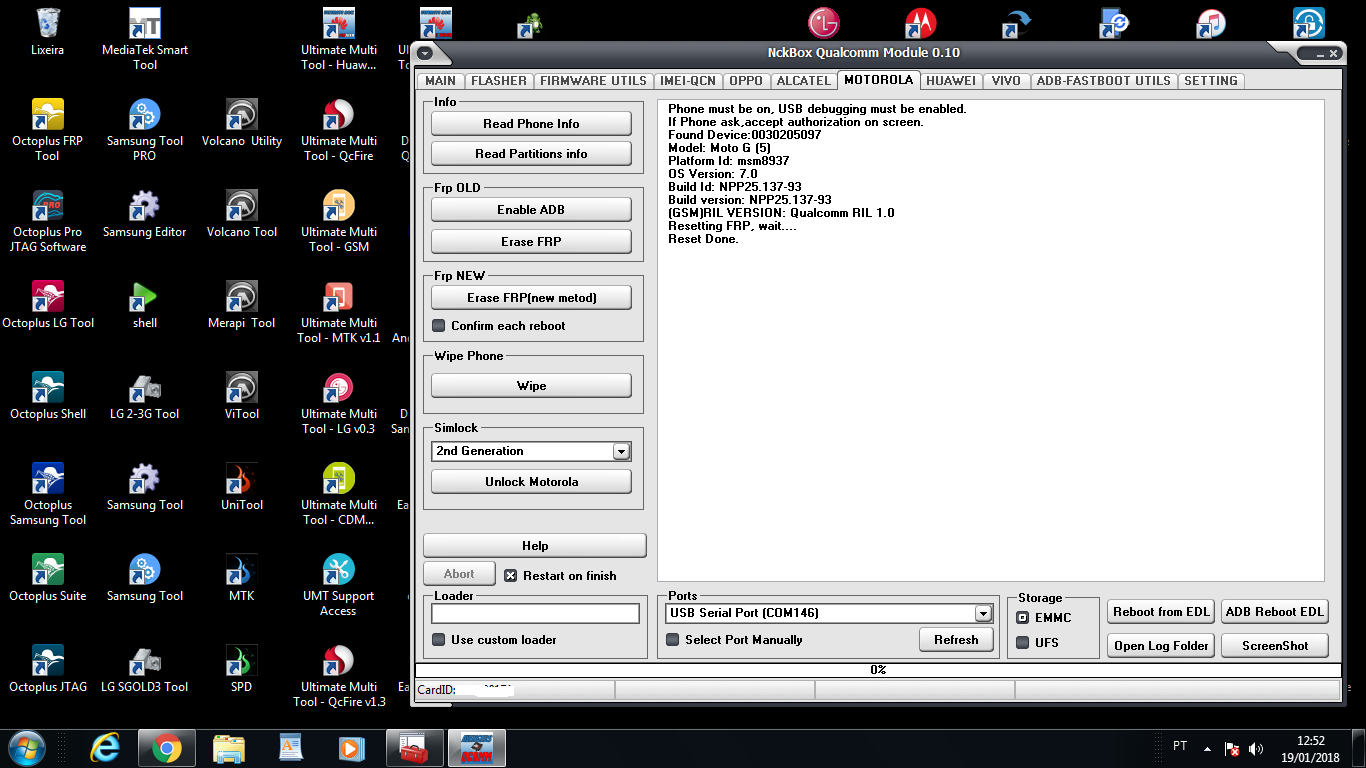Expand the USB Serial Port COM146 dropdown
Screen dimensions: 1366x768
[x=983, y=613]
